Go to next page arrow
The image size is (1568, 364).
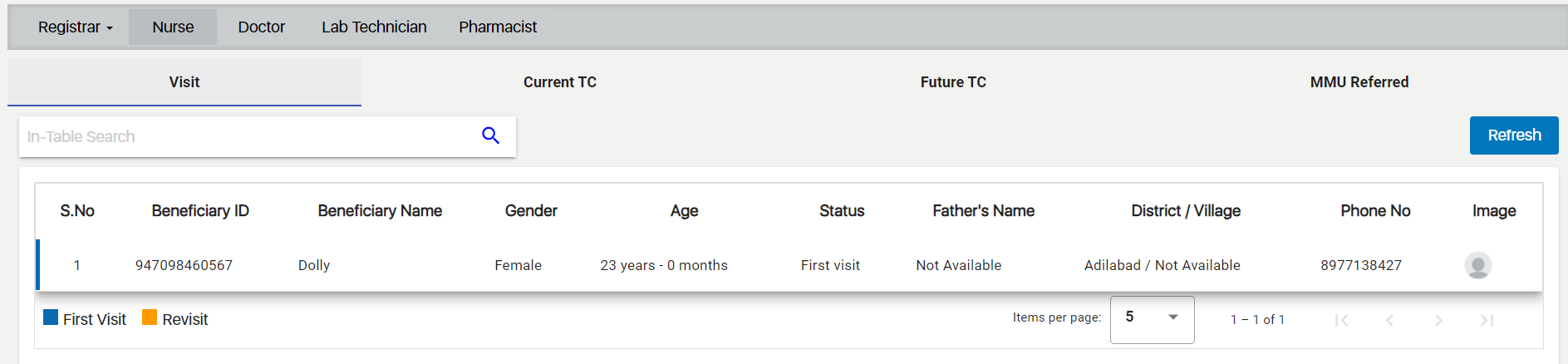(x=1438, y=320)
